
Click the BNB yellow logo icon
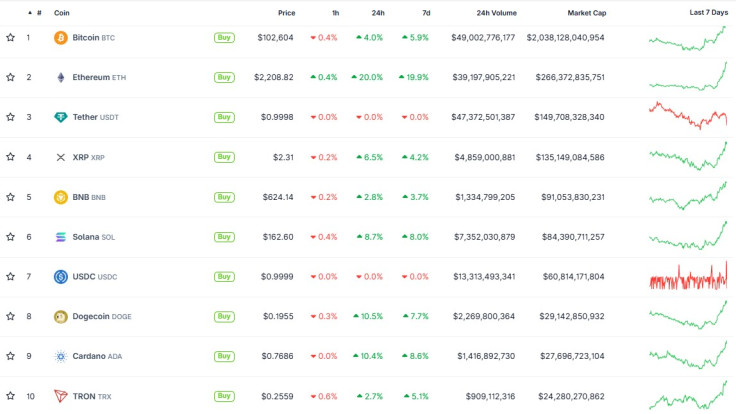click(61, 197)
